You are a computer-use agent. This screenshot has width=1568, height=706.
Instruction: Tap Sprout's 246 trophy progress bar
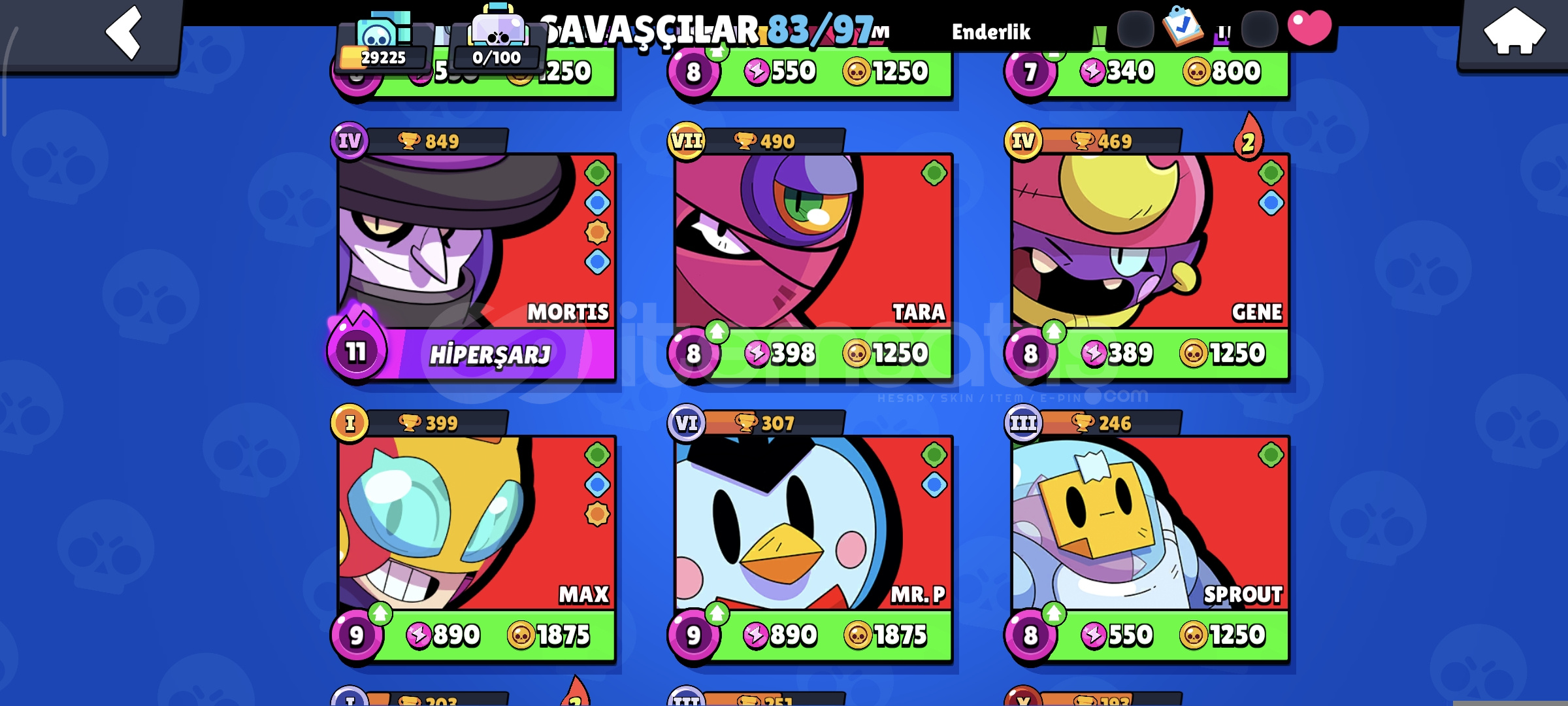pos(1112,423)
